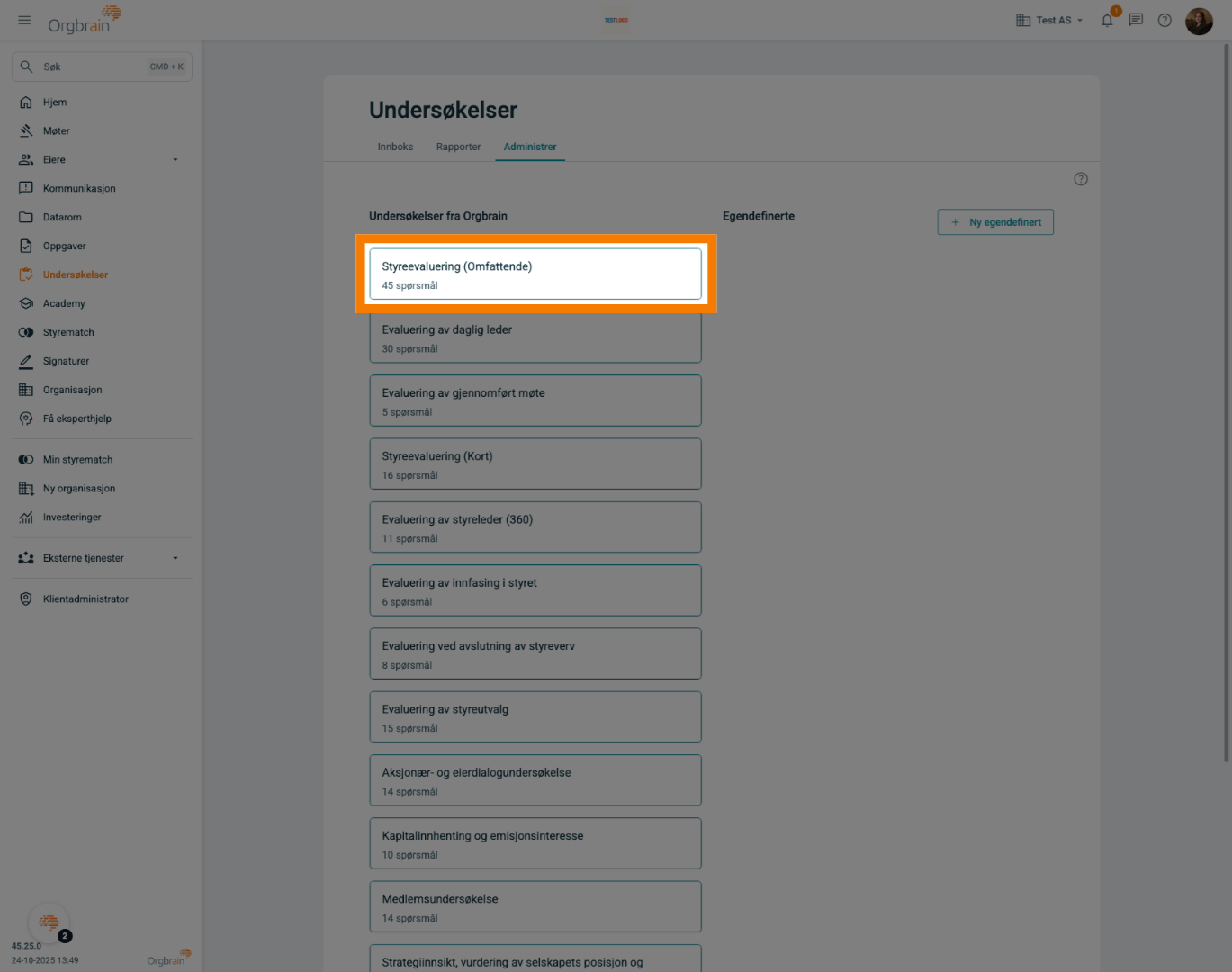Open the Test AS organization dropdown
1232x972 pixels.
point(1049,20)
